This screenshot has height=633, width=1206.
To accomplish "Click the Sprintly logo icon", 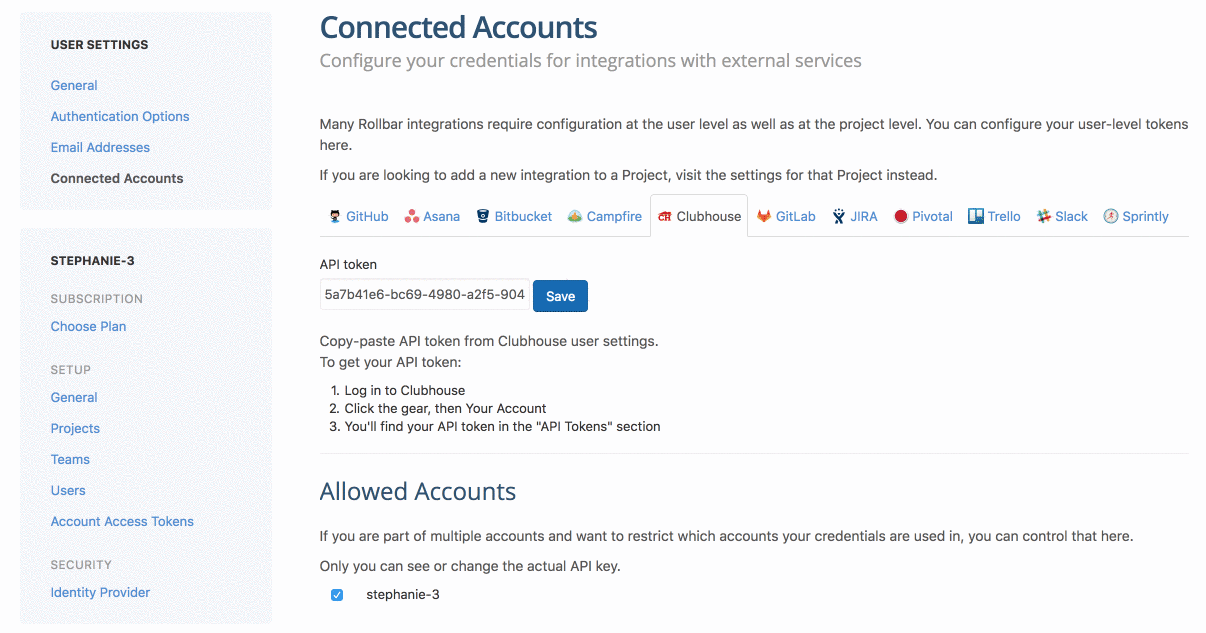I will [x=1111, y=217].
